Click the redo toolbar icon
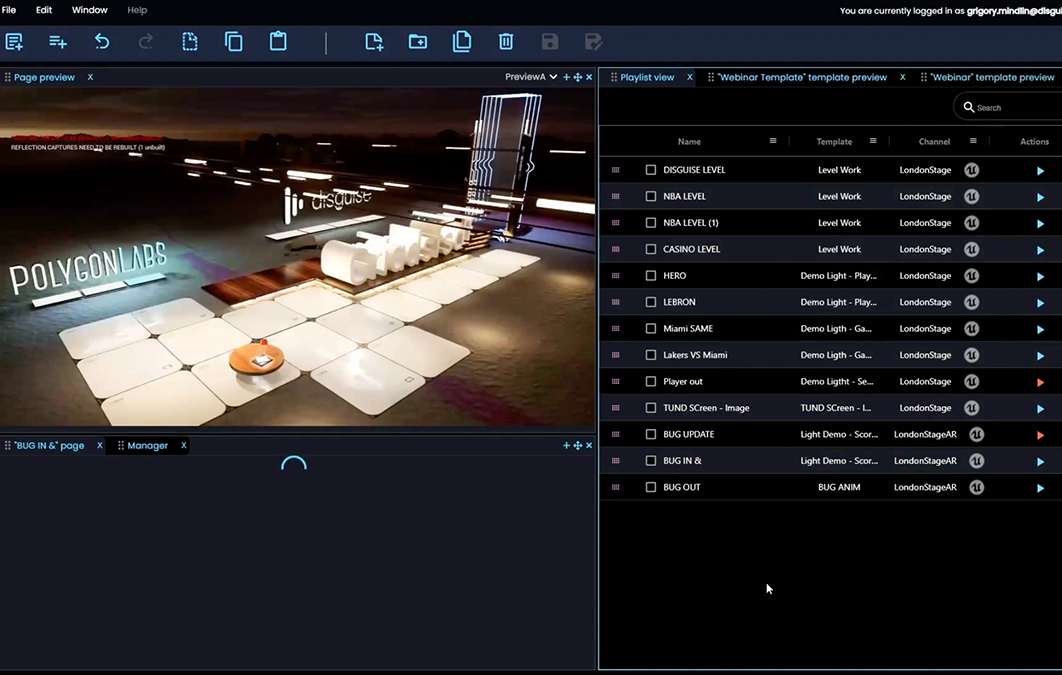The image size is (1062, 675). [146, 42]
